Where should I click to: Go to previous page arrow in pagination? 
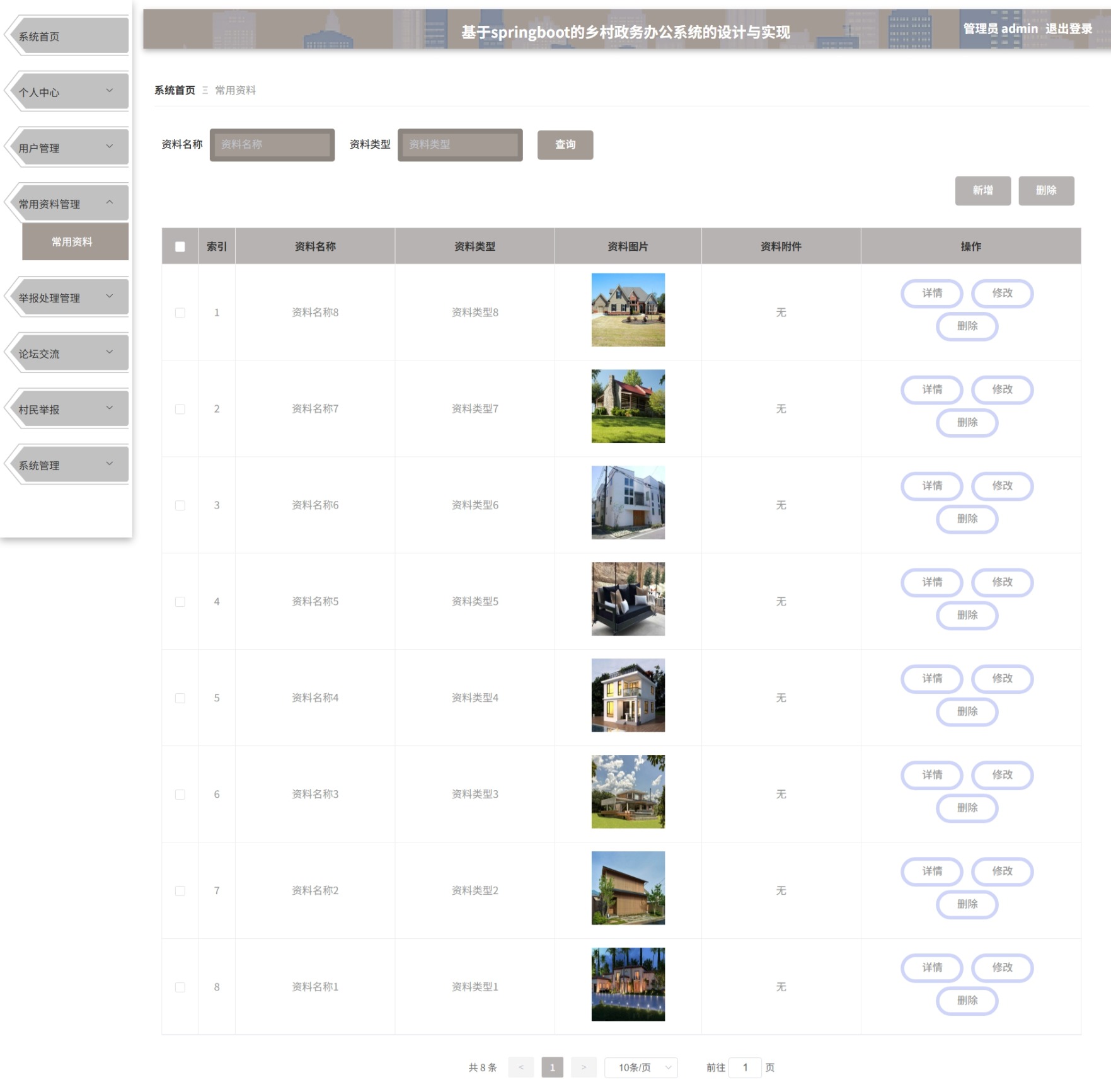tap(521, 1067)
